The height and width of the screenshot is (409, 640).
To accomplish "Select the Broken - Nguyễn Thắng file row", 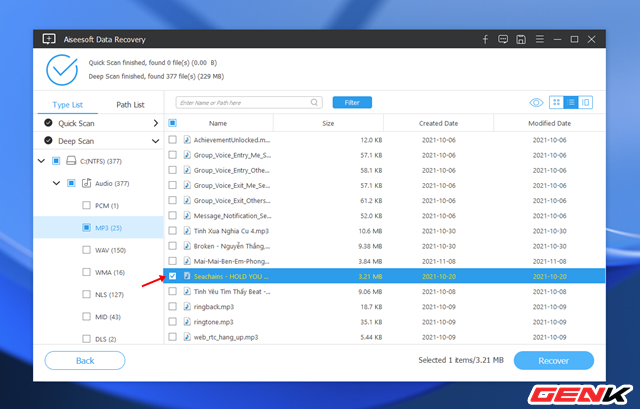I will pyautogui.click(x=384, y=246).
